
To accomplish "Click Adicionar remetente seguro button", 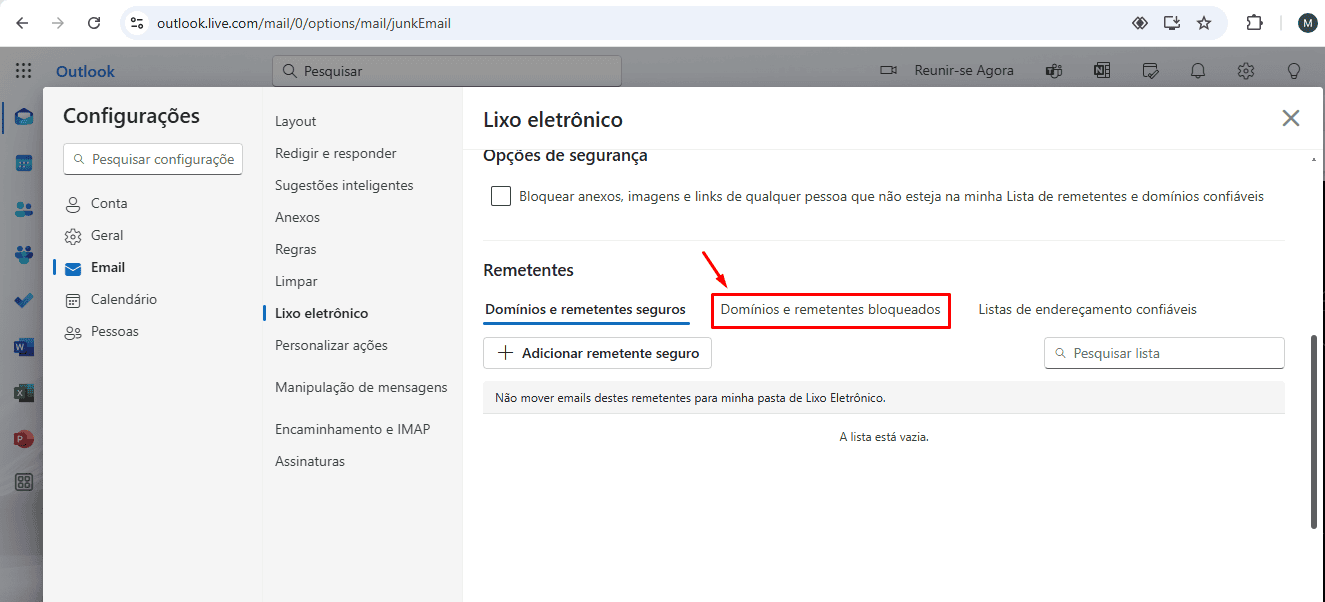I will [598, 353].
